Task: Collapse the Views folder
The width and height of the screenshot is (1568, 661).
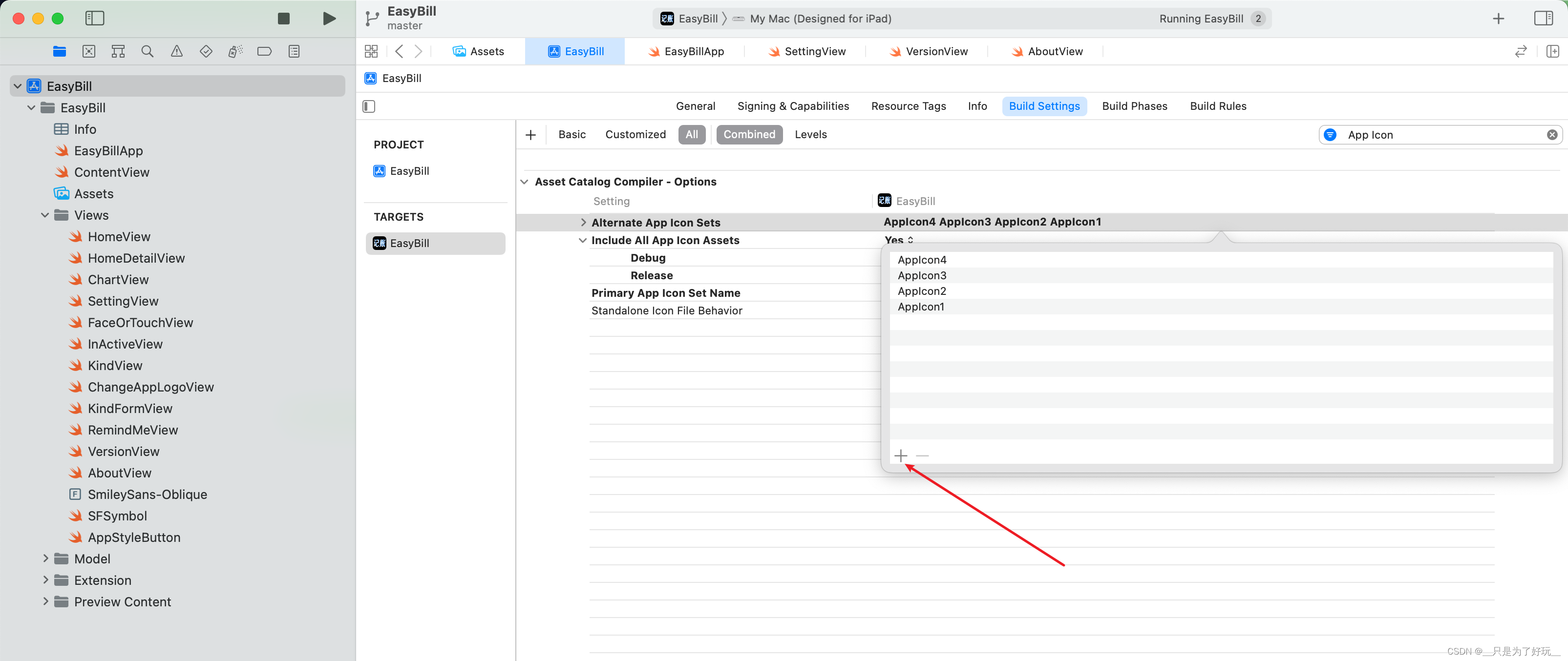Action: point(45,215)
